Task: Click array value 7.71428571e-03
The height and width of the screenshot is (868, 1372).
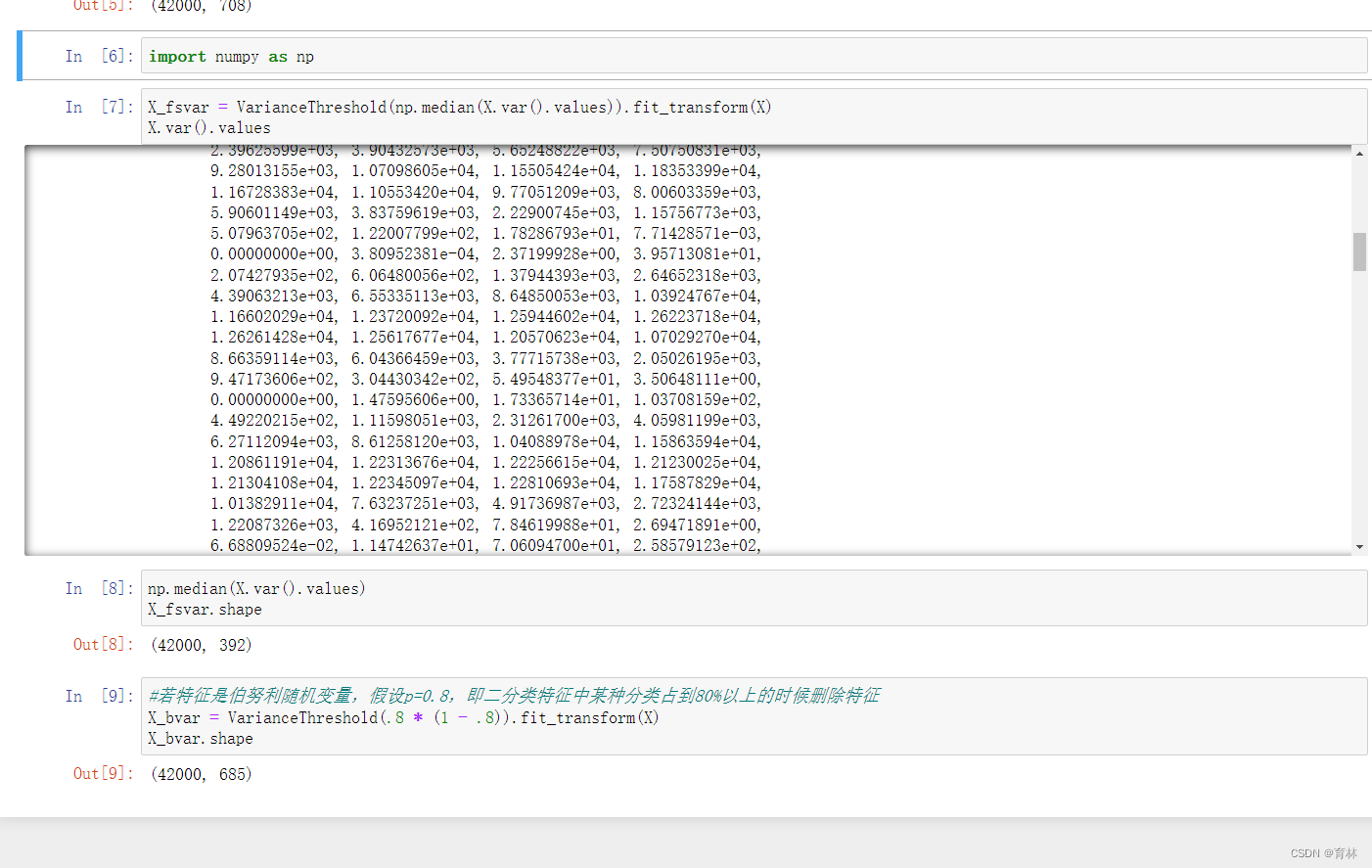Action: (x=696, y=233)
